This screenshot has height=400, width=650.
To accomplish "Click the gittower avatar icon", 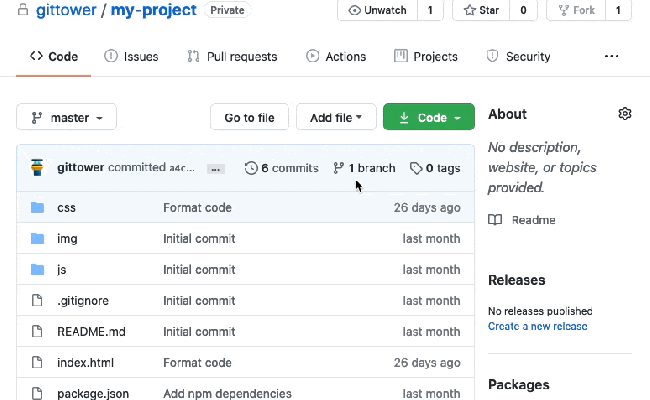I will coord(37,167).
